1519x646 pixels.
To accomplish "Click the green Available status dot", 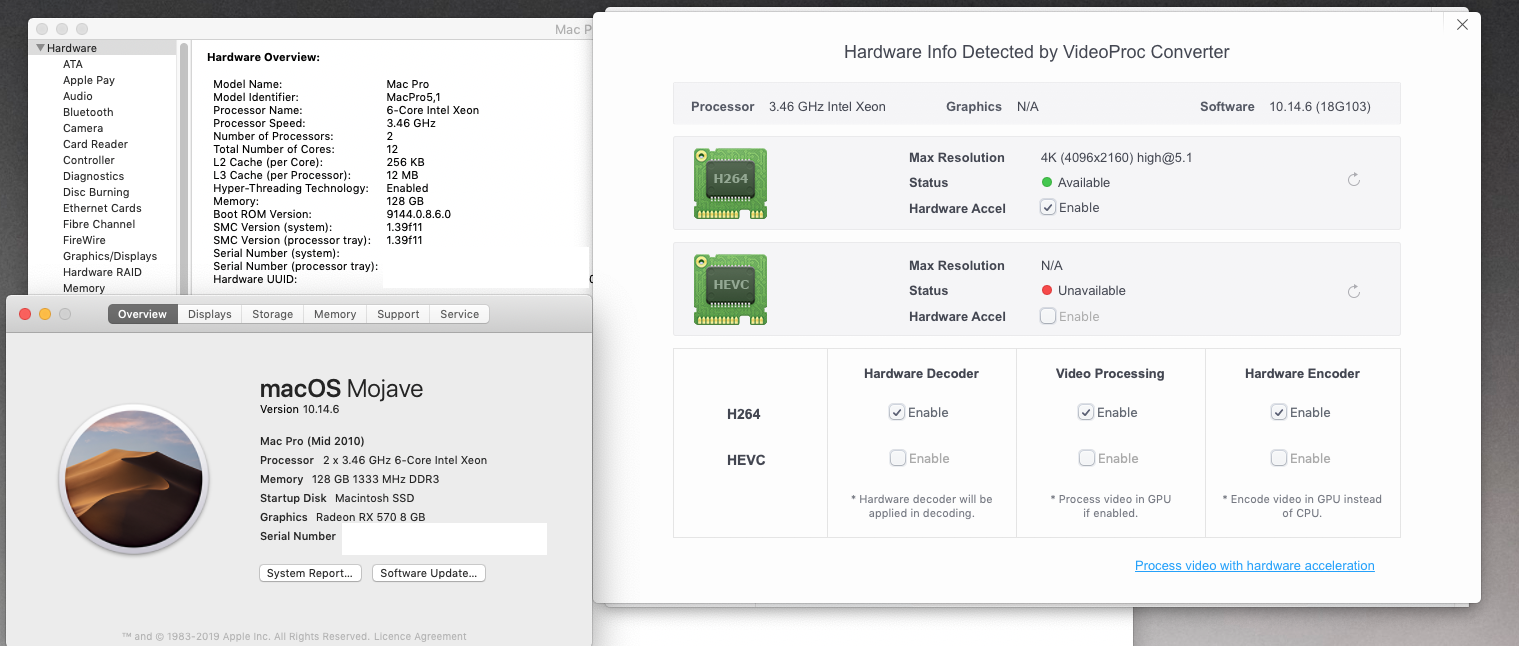I will tap(1047, 182).
